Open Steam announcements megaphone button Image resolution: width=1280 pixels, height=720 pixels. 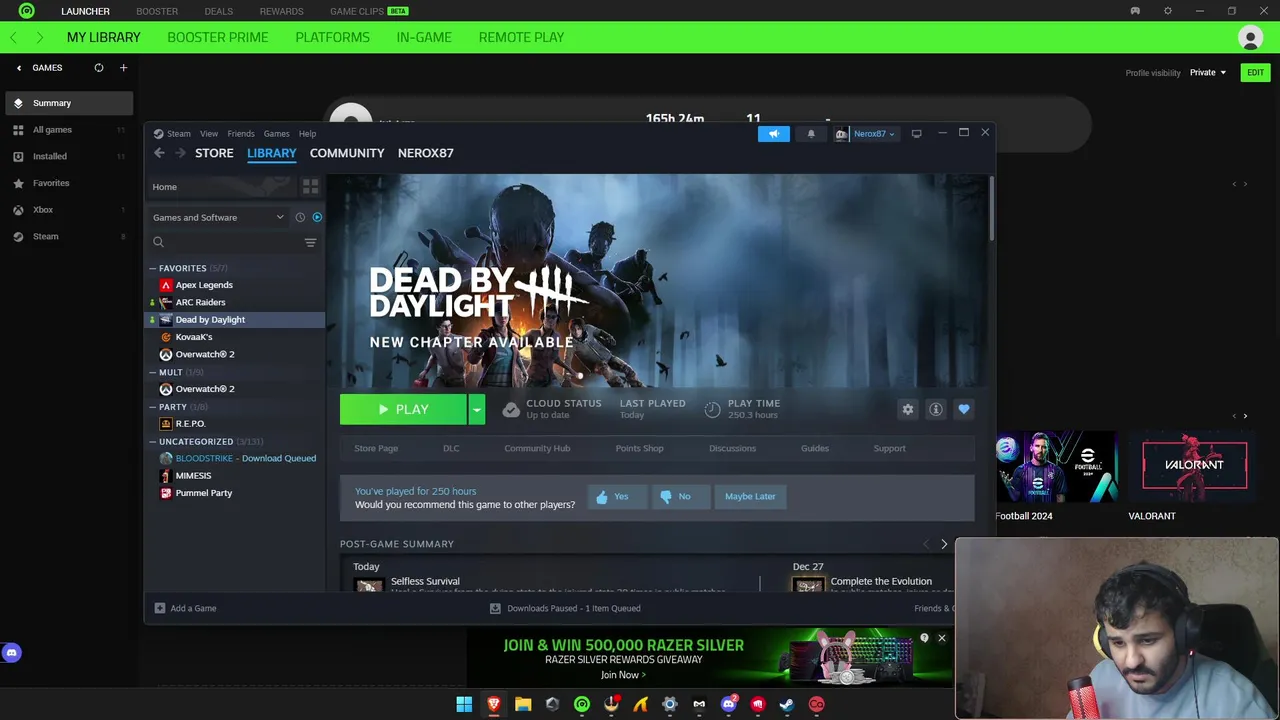(773, 134)
